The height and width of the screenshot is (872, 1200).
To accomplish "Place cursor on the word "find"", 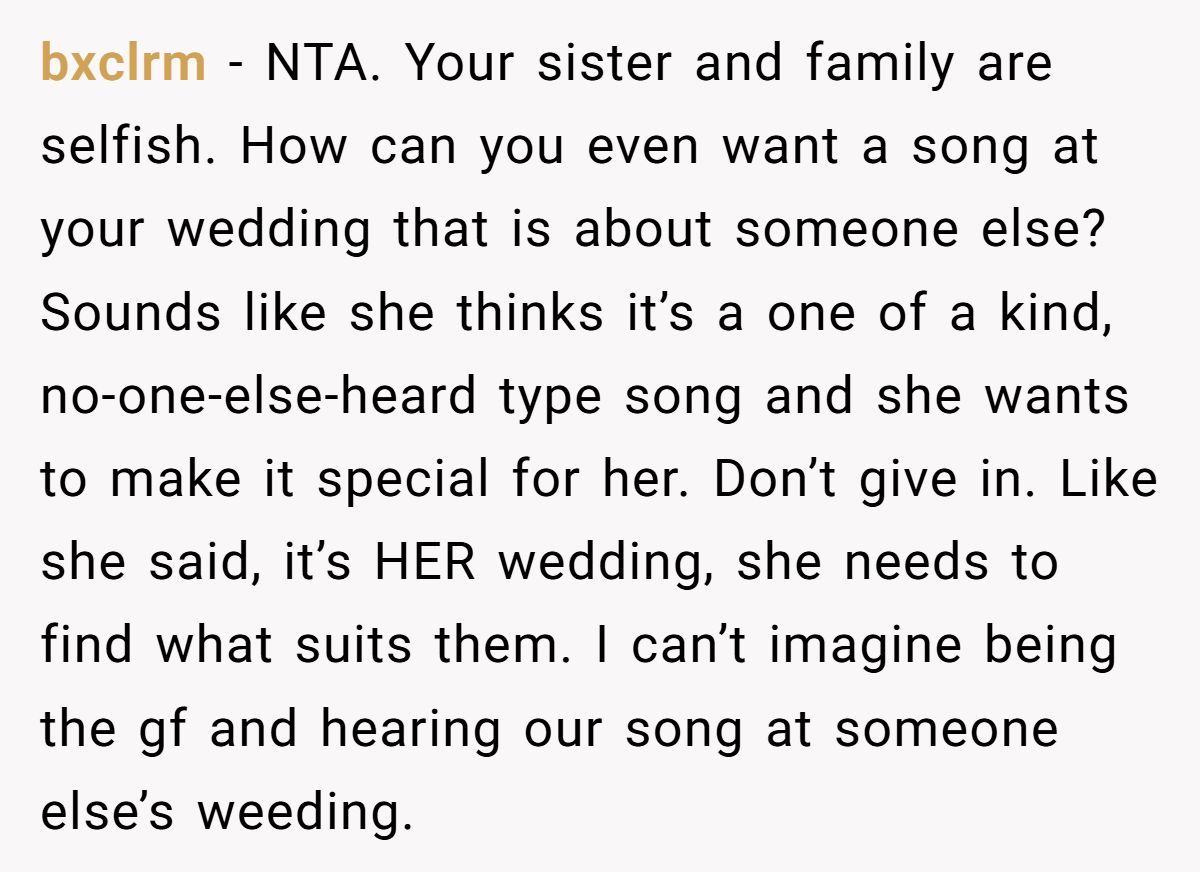I will [86, 645].
